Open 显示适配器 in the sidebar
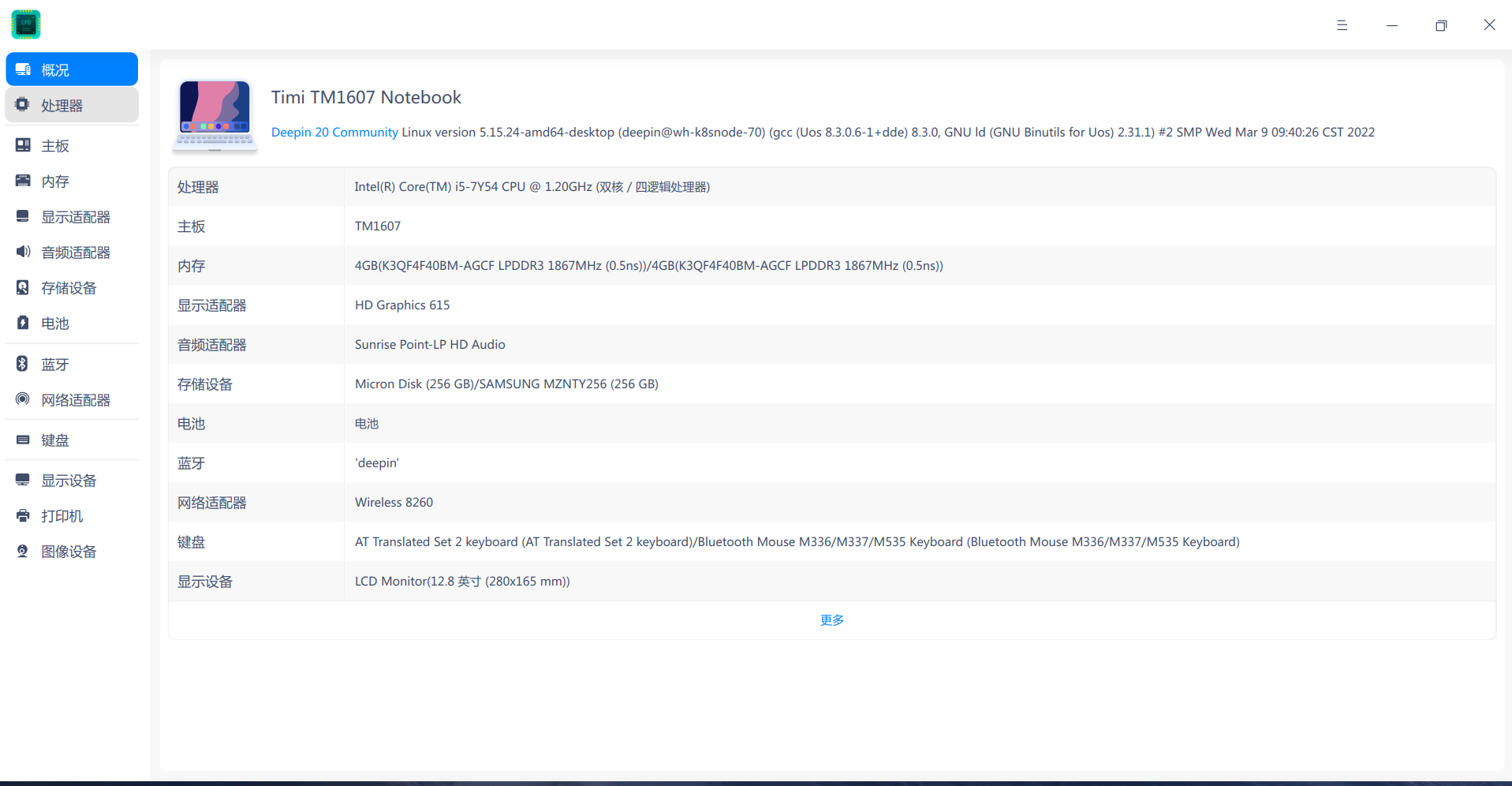Image resolution: width=1512 pixels, height=786 pixels. (72, 216)
